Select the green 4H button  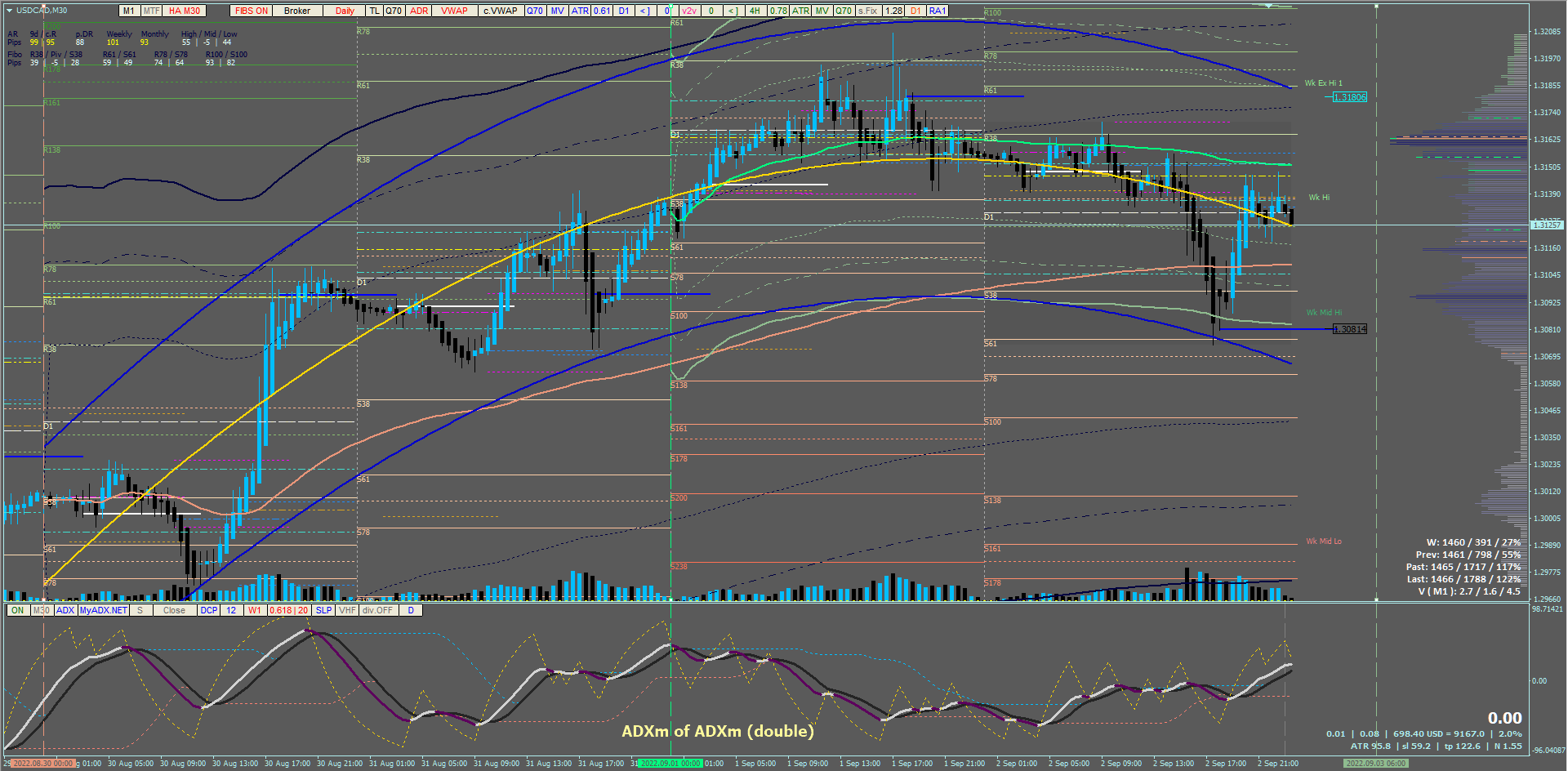click(x=755, y=11)
